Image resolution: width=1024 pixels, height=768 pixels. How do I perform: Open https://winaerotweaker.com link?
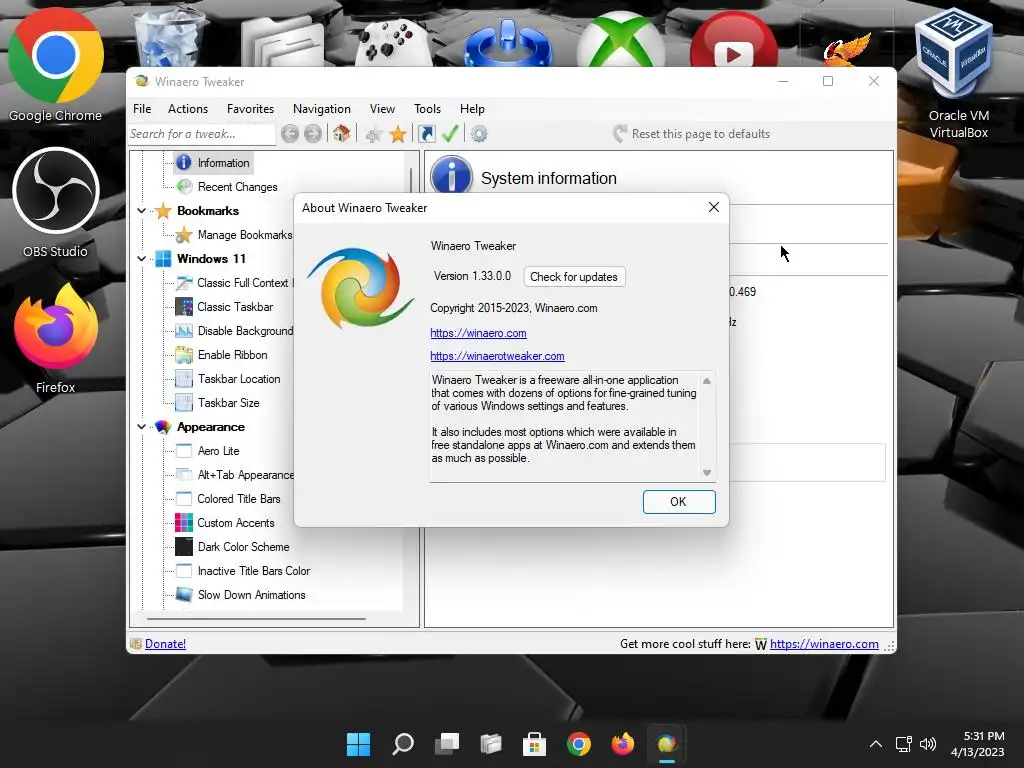497,356
